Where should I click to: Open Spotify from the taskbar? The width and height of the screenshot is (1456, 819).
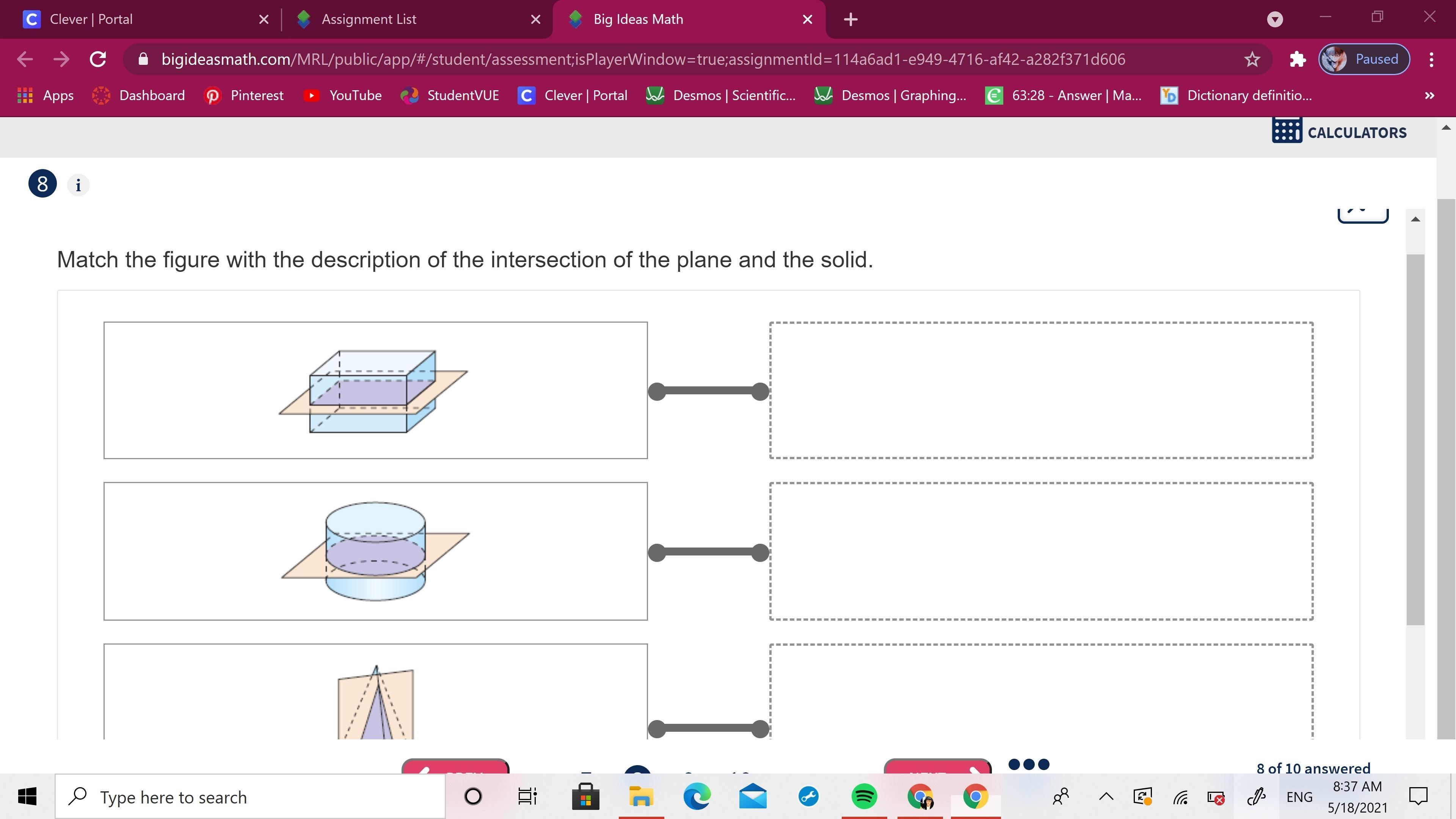tap(864, 796)
